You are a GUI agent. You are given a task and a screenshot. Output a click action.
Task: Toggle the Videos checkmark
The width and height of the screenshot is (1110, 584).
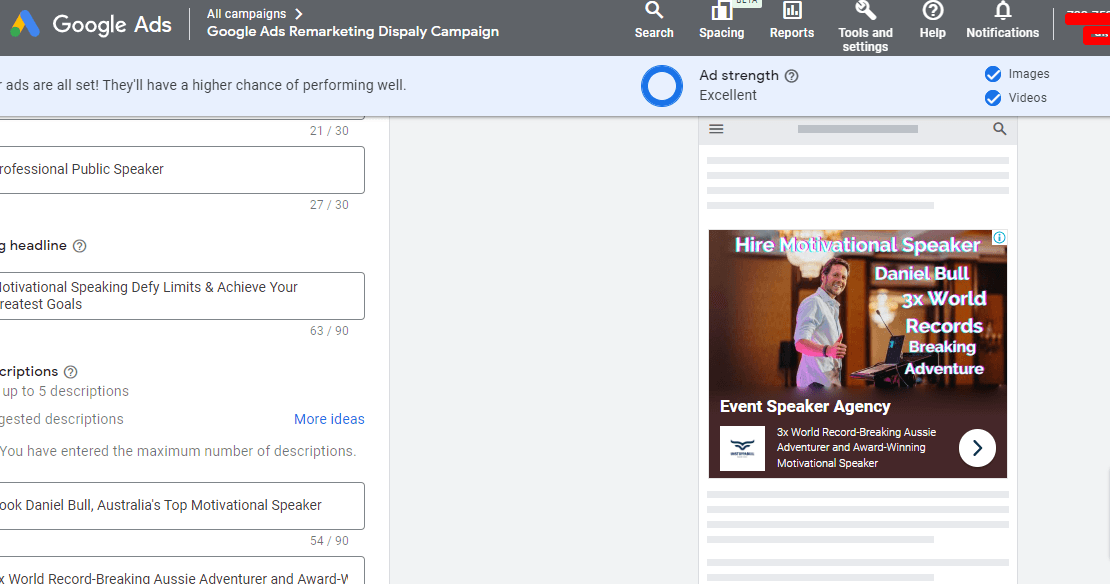[993, 98]
